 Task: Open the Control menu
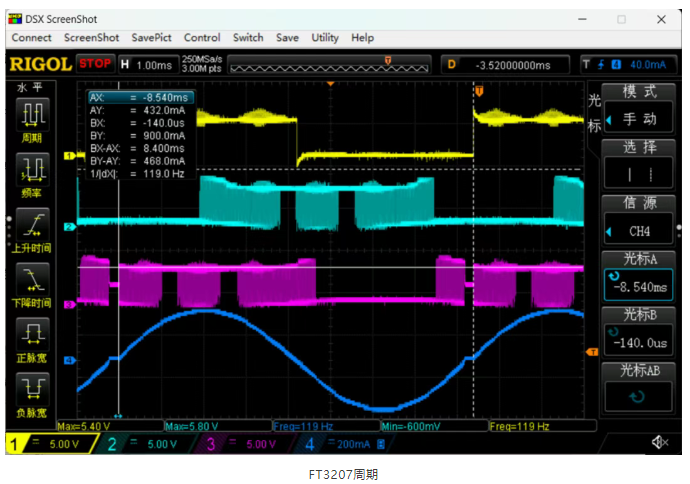(x=202, y=38)
